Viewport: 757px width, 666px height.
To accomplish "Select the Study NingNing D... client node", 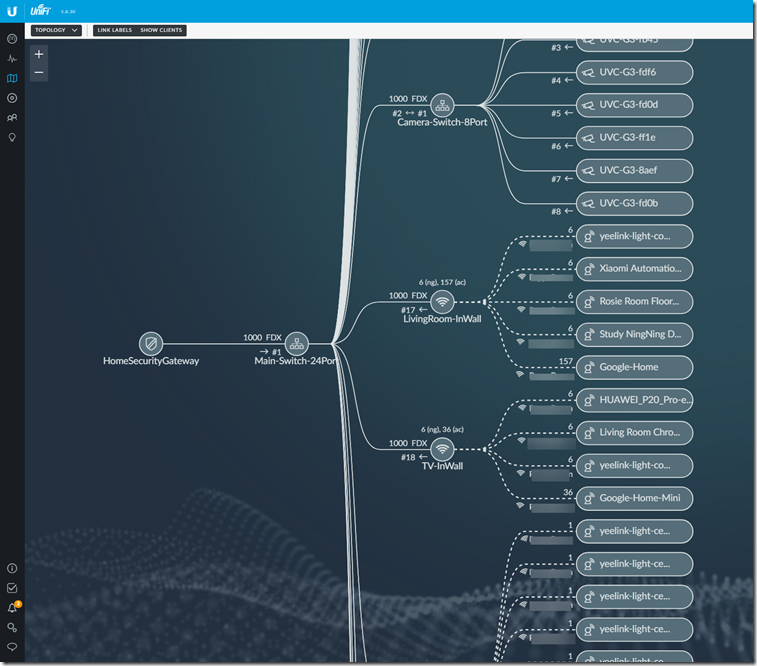I will click(x=635, y=334).
